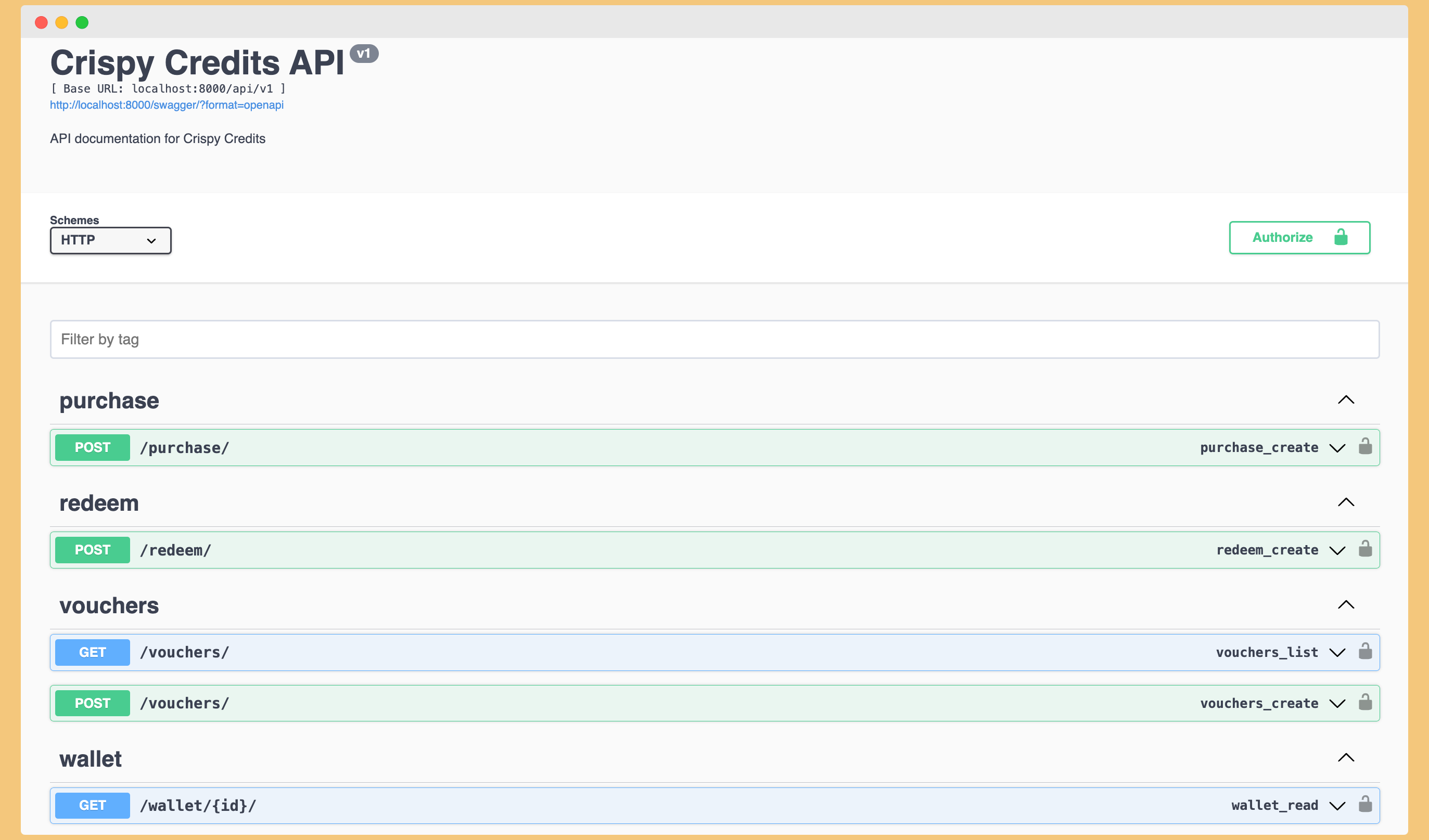Expand the GET /vouchers/ operation chevron

click(1337, 653)
